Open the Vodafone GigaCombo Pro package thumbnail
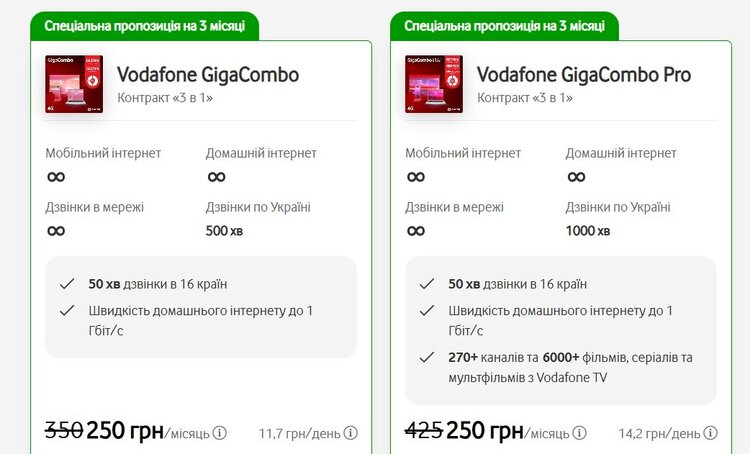The width and height of the screenshot is (750, 454). pyautogui.click(x=434, y=84)
